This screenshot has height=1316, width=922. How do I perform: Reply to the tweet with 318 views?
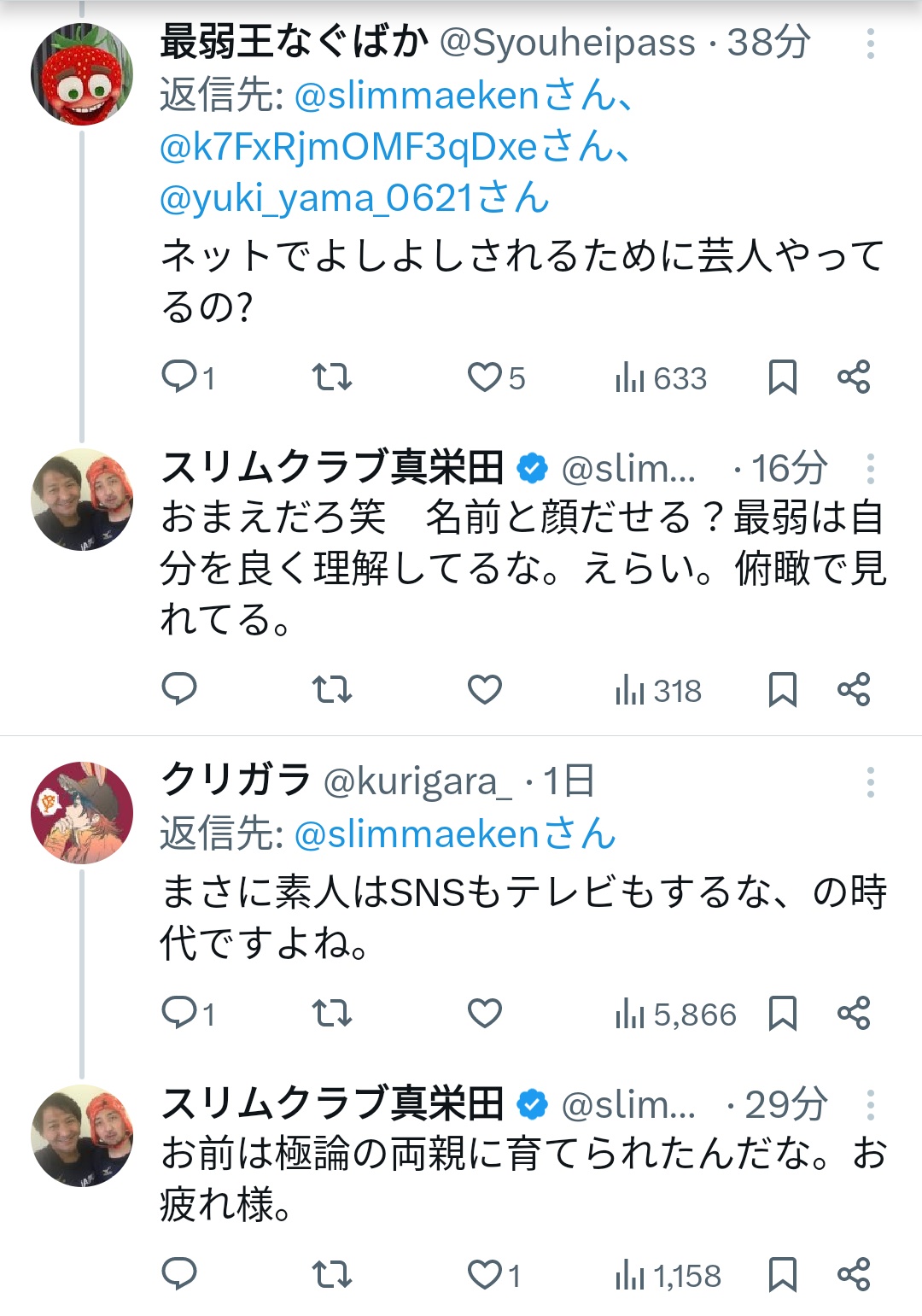click(179, 689)
